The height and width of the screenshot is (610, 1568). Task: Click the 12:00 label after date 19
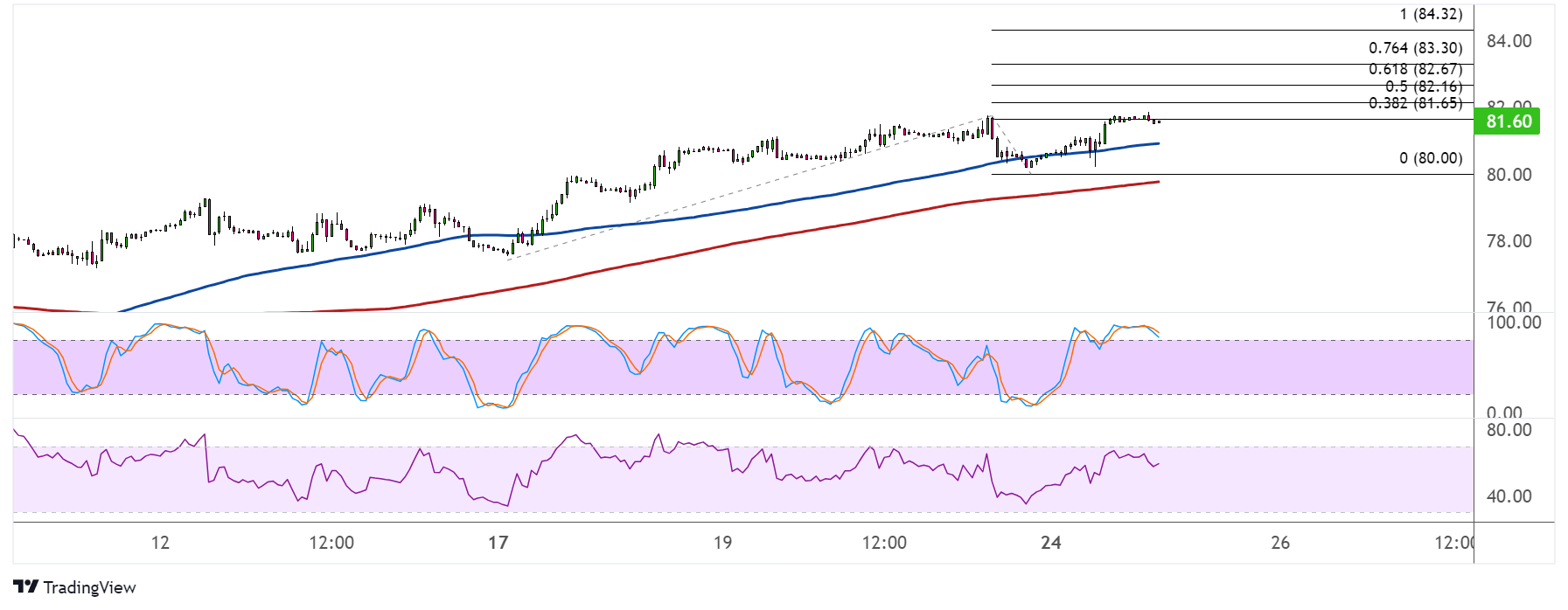pyautogui.click(x=884, y=543)
